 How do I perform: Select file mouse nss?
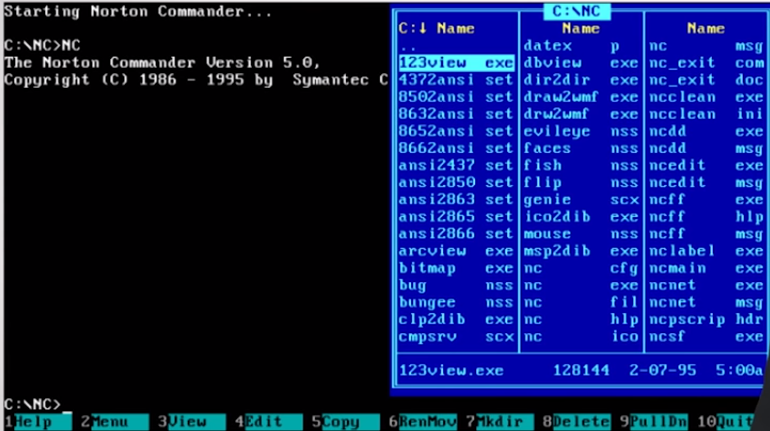(x=581, y=234)
